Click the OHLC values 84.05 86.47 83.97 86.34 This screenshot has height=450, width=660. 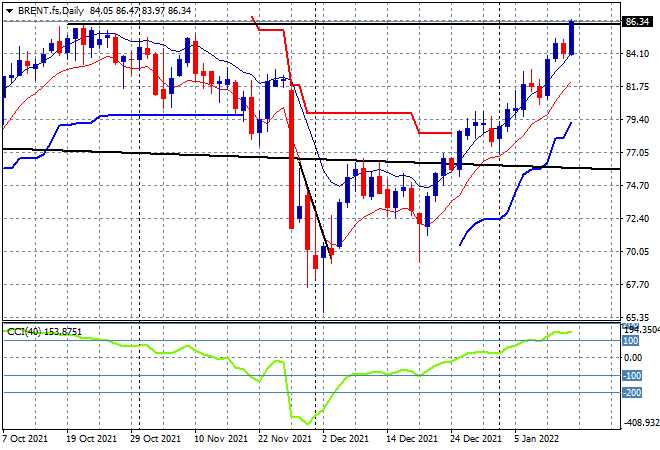point(140,11)
